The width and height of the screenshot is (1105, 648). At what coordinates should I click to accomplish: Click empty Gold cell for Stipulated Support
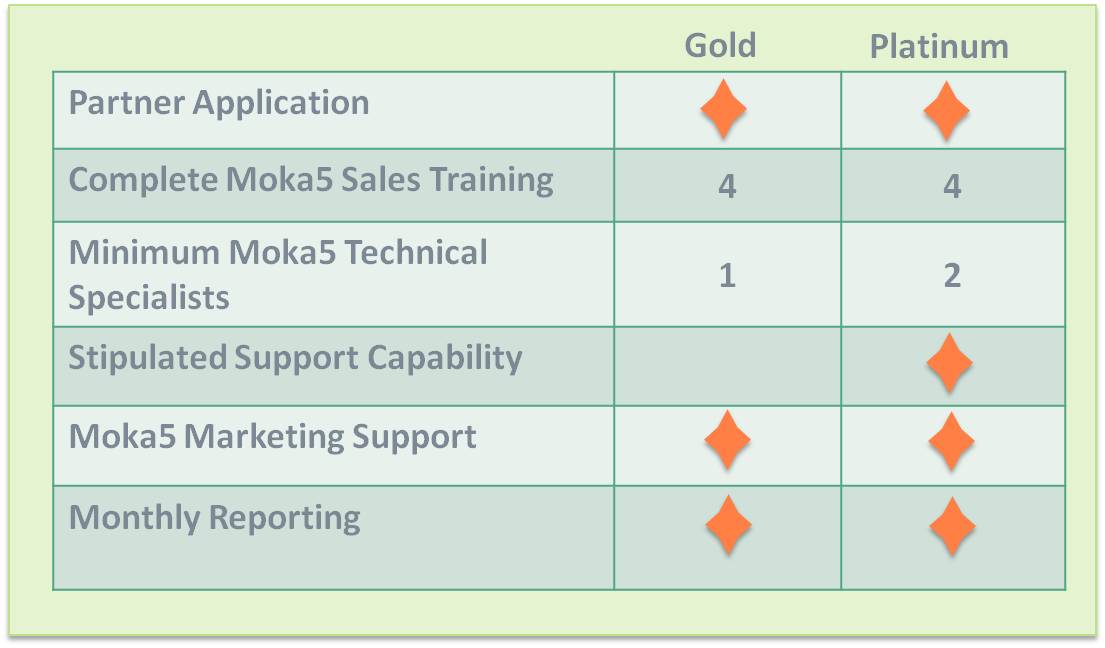(x=727, y=366)
